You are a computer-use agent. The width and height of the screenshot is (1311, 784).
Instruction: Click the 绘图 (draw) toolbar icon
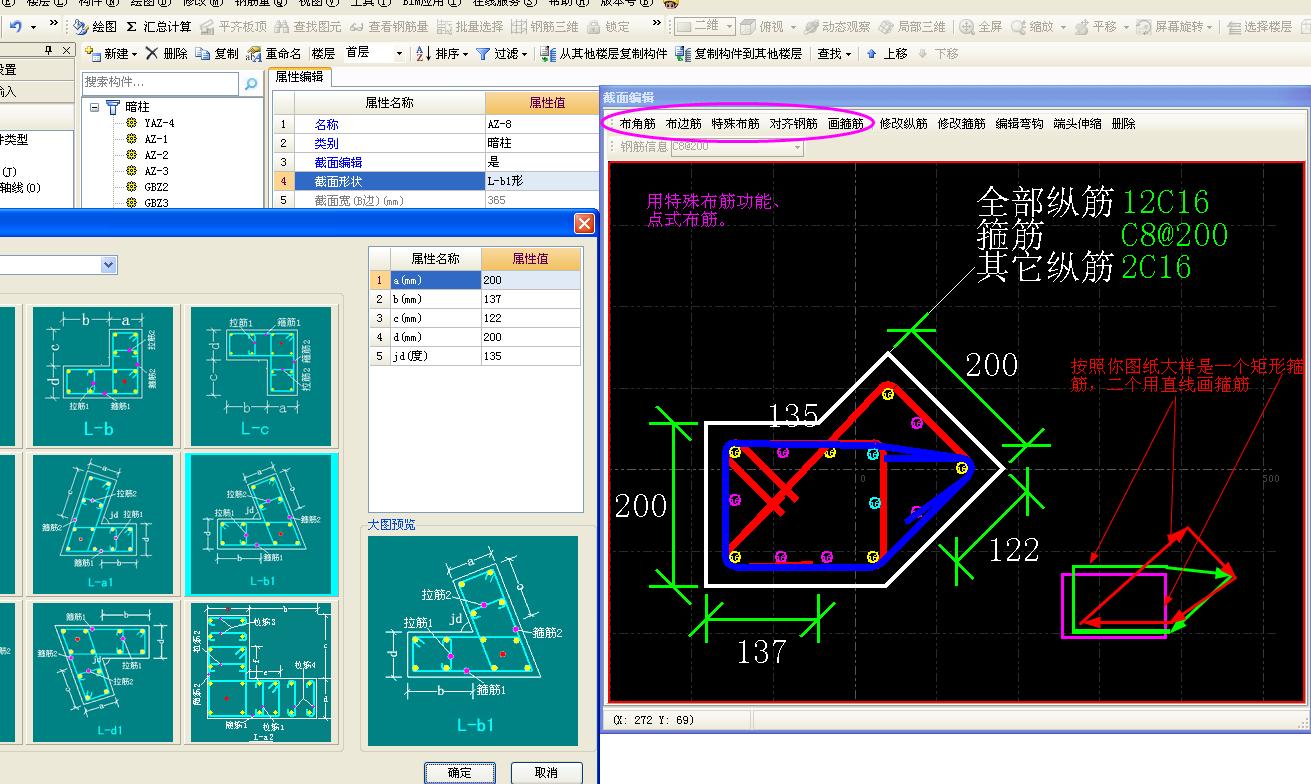coord(95,27)
